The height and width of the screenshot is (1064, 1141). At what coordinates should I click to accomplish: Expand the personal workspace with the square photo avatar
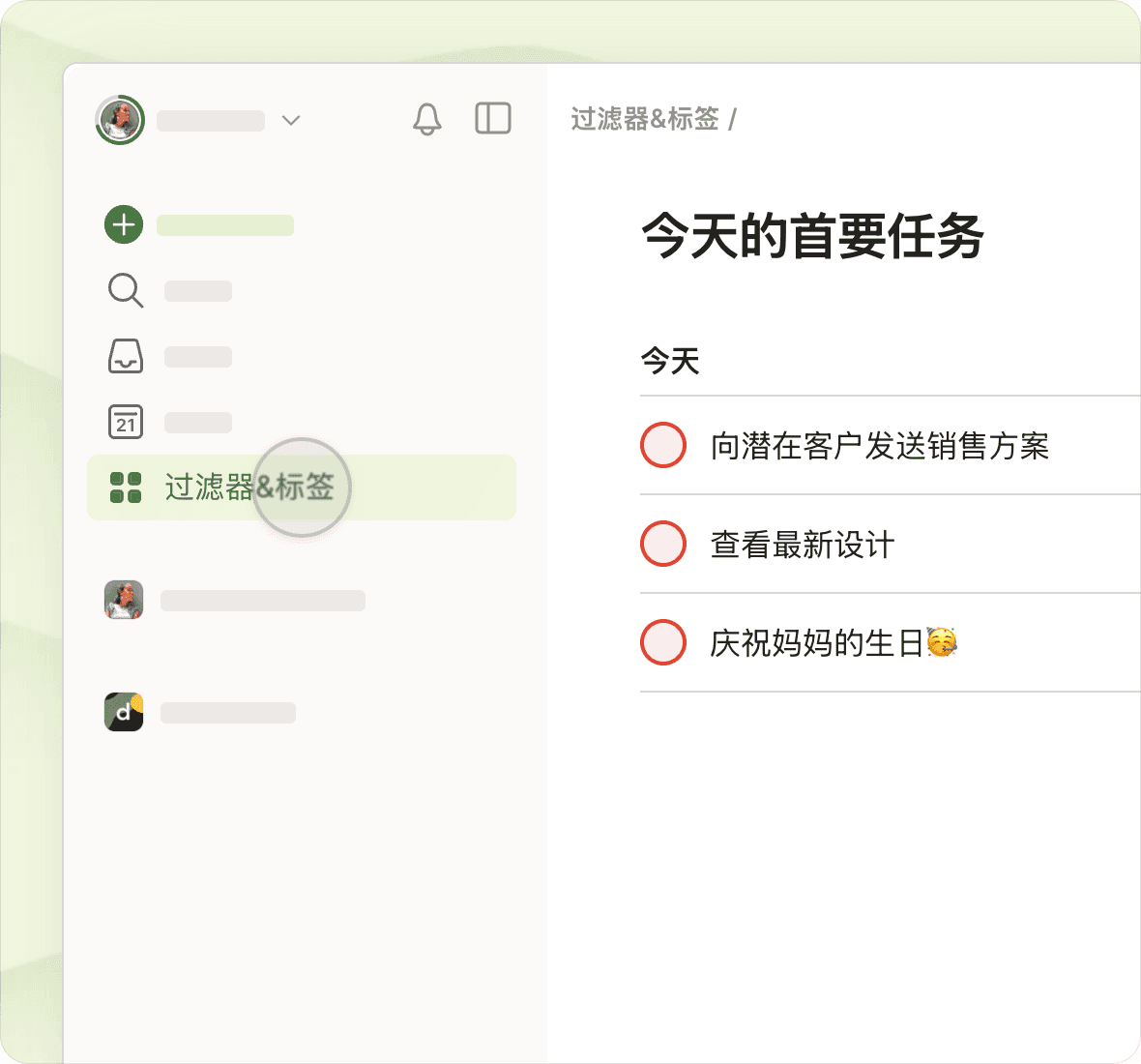[x=124, y=600]
